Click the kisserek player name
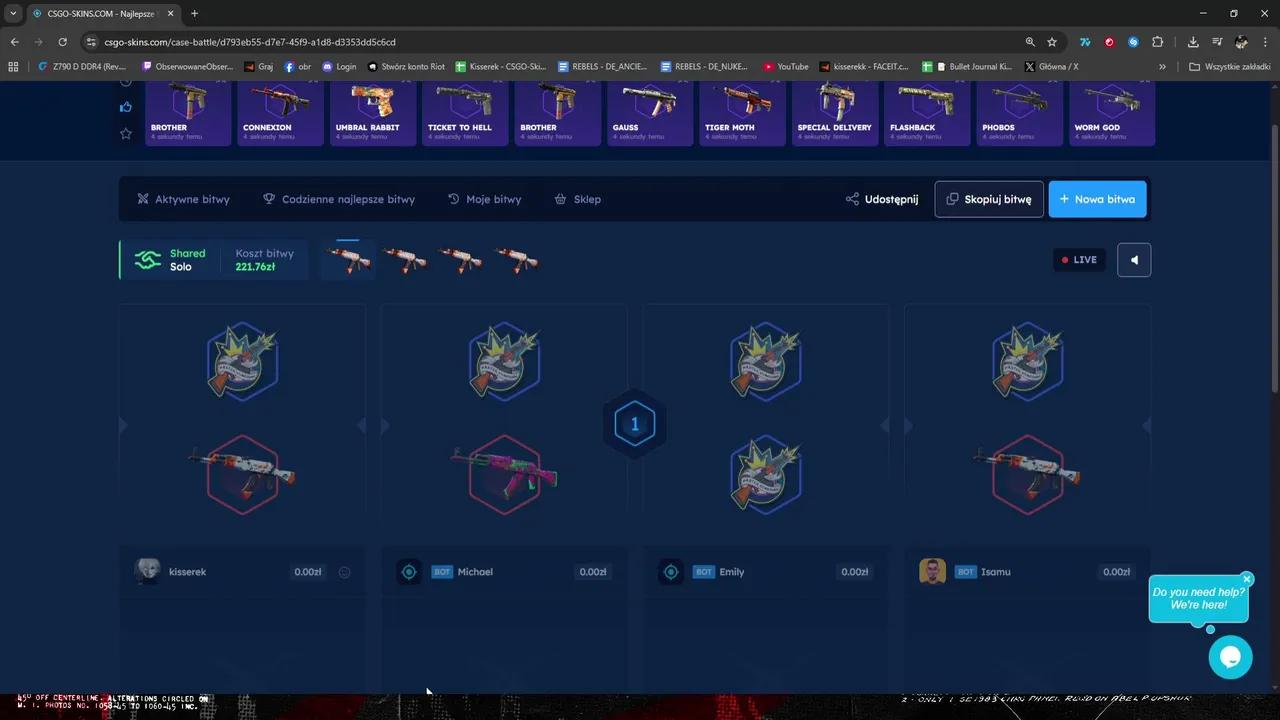1280x720 pixels. [x=188, y=572]
